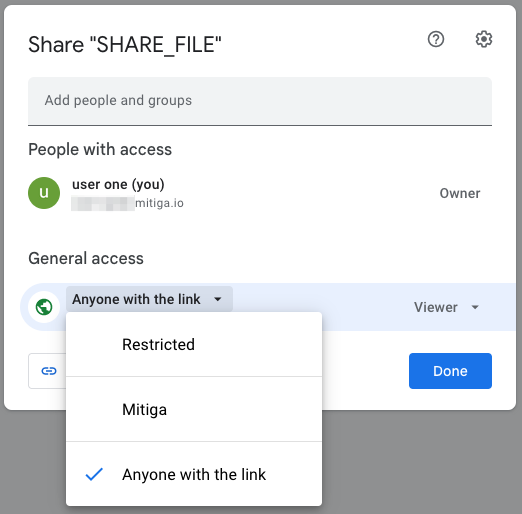Image resolution: width=522 pixels, height=514 pixels.
Task: Click the Share "SHARE_FILE" title
Action: point(125,45)
